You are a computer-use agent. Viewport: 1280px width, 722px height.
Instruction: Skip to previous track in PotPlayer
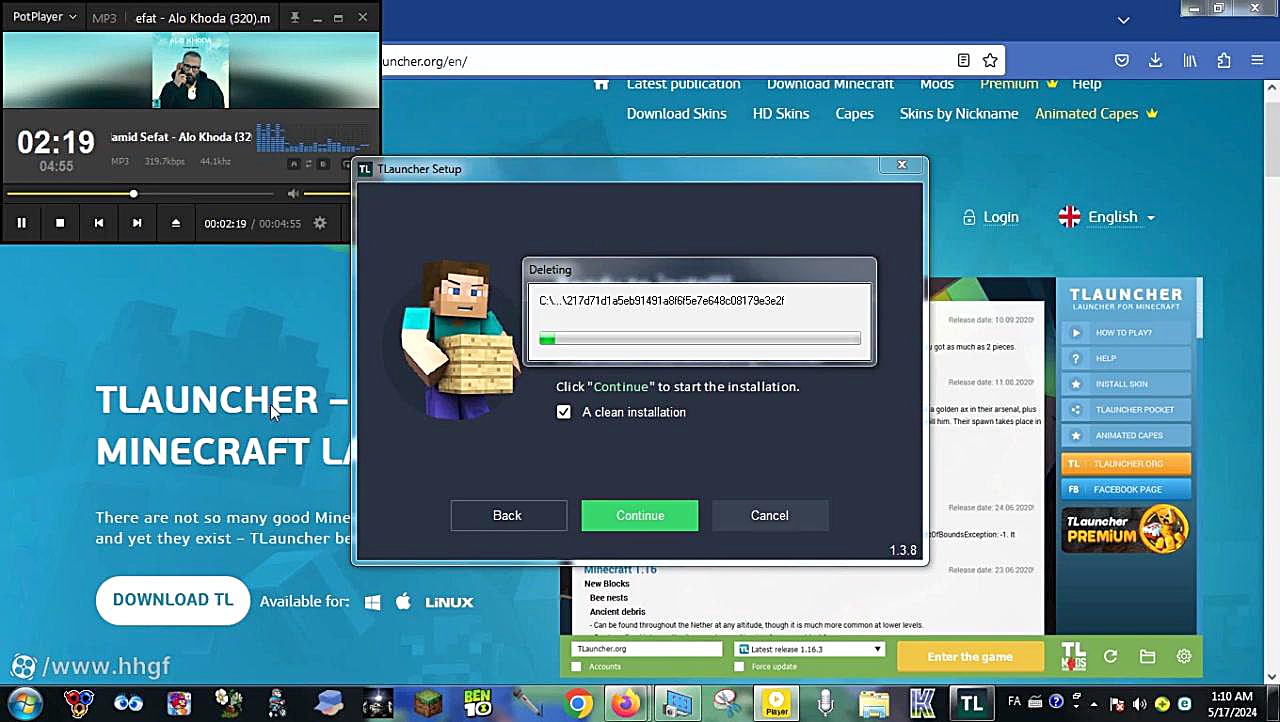(x=99, y=223)
